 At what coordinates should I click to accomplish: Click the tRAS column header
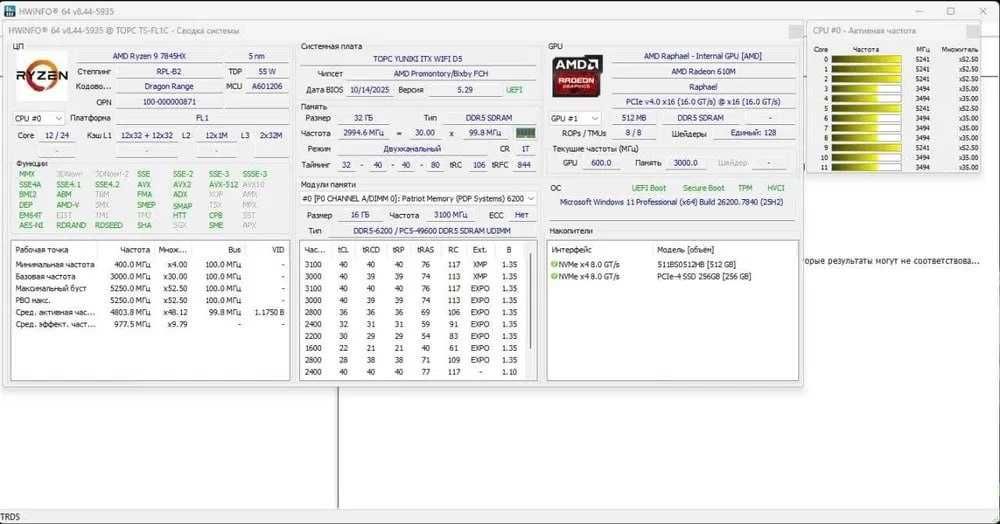click(x=425, y=250)
